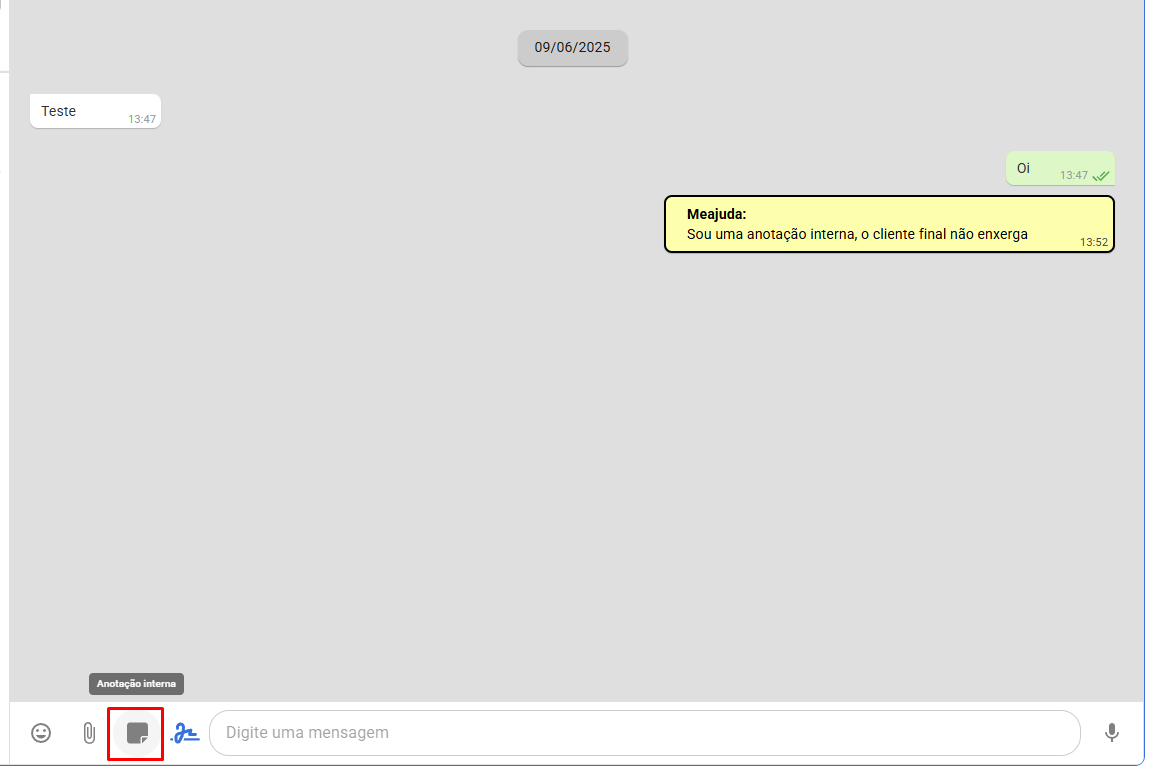Viewport: 1149px width, 775px height.
Task: Click the word 'Teste' in the message
Action: click(x=58, y=111)
